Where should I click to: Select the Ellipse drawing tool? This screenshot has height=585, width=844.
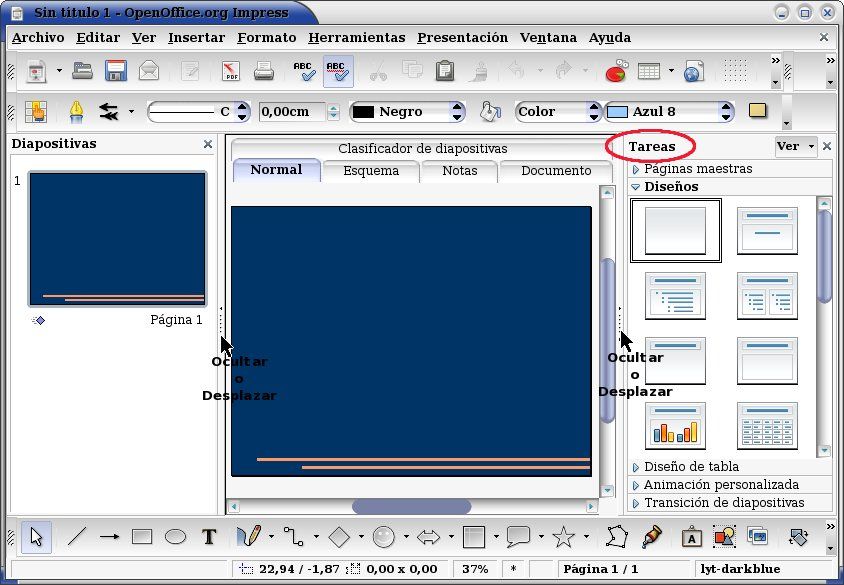[x=175, y=537]
